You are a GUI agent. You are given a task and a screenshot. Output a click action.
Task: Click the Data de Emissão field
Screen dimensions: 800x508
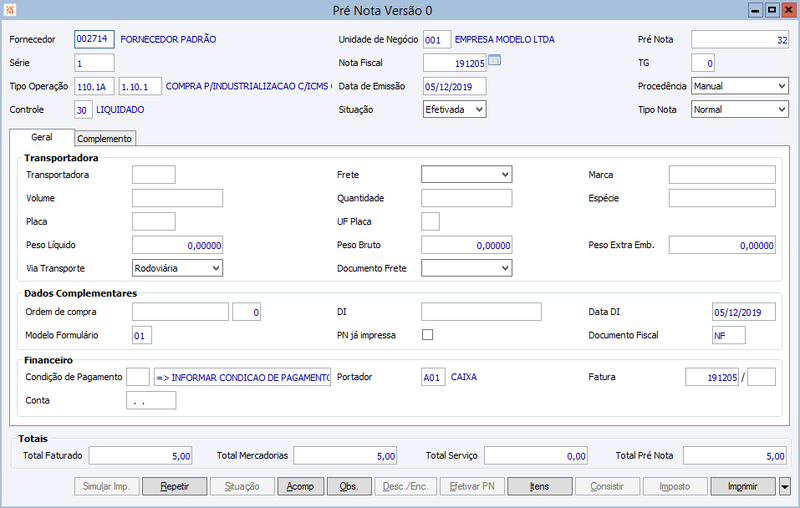tap(455, 86)
